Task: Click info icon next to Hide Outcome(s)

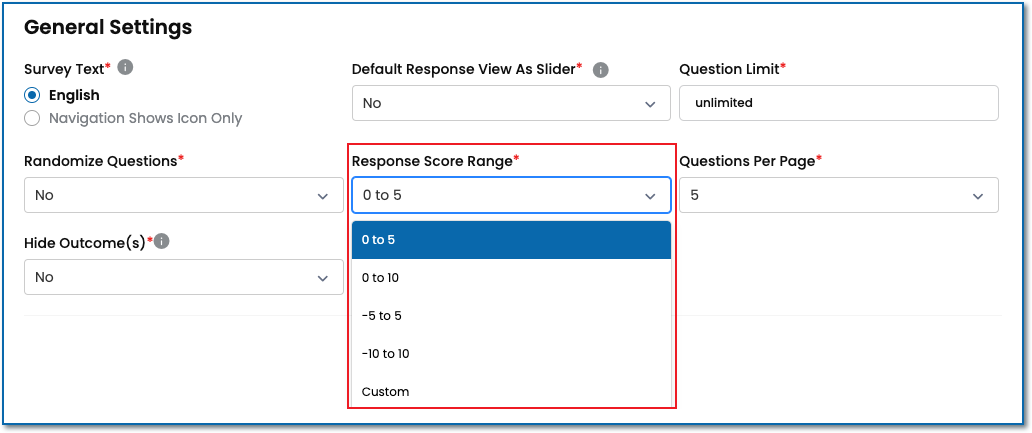Action: (162, 241)
